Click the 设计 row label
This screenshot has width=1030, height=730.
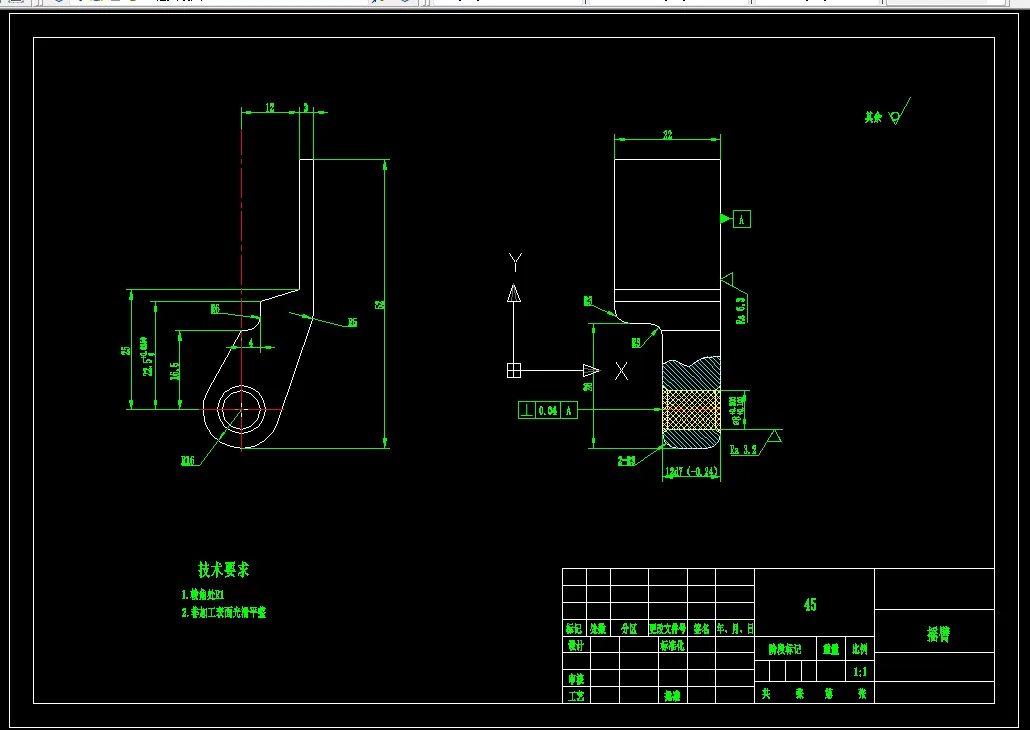point(576,645)
